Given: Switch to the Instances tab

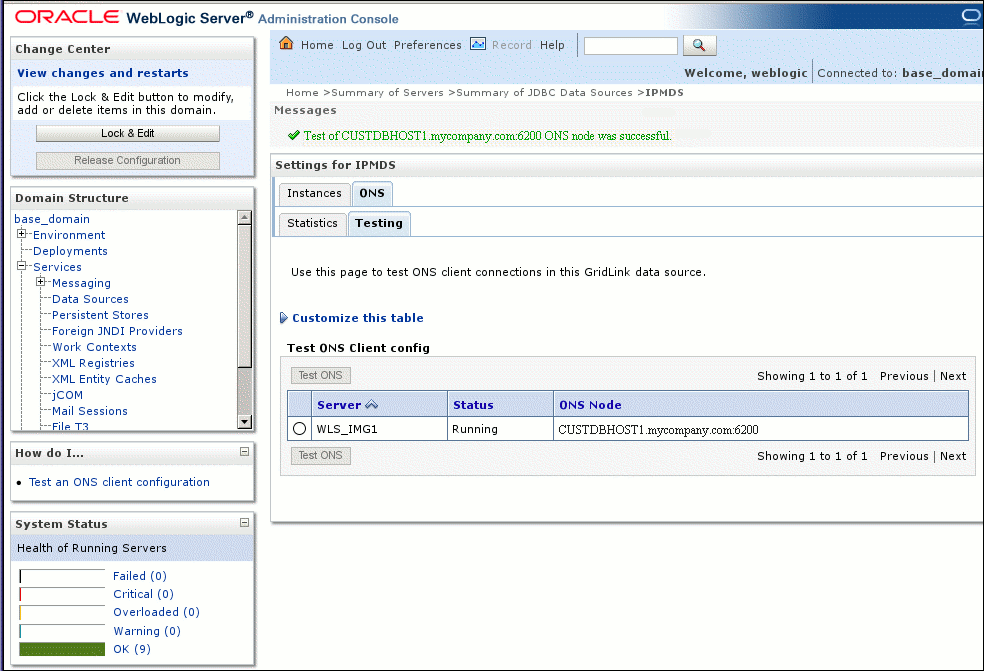Looking at the screenshot, I should coord(314,193).
